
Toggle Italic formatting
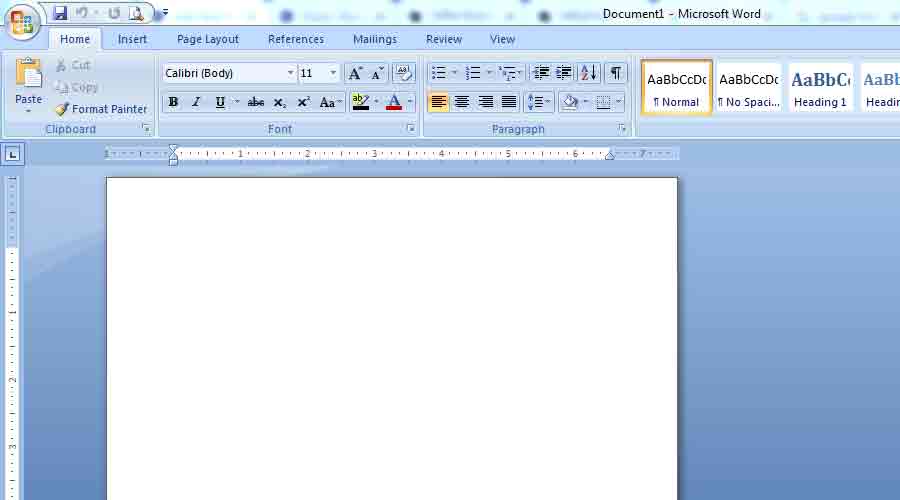[x=196, y=102]
